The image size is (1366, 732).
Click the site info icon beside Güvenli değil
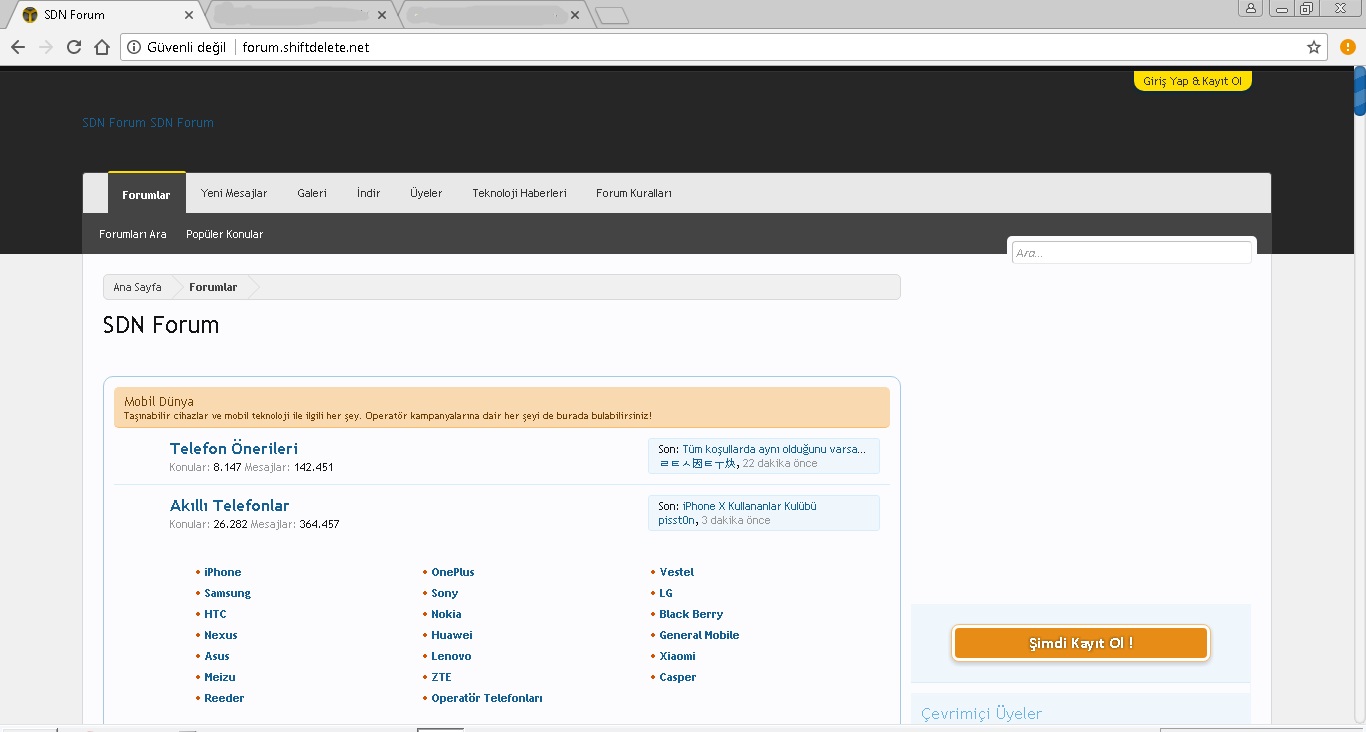(x=134, y=47)
